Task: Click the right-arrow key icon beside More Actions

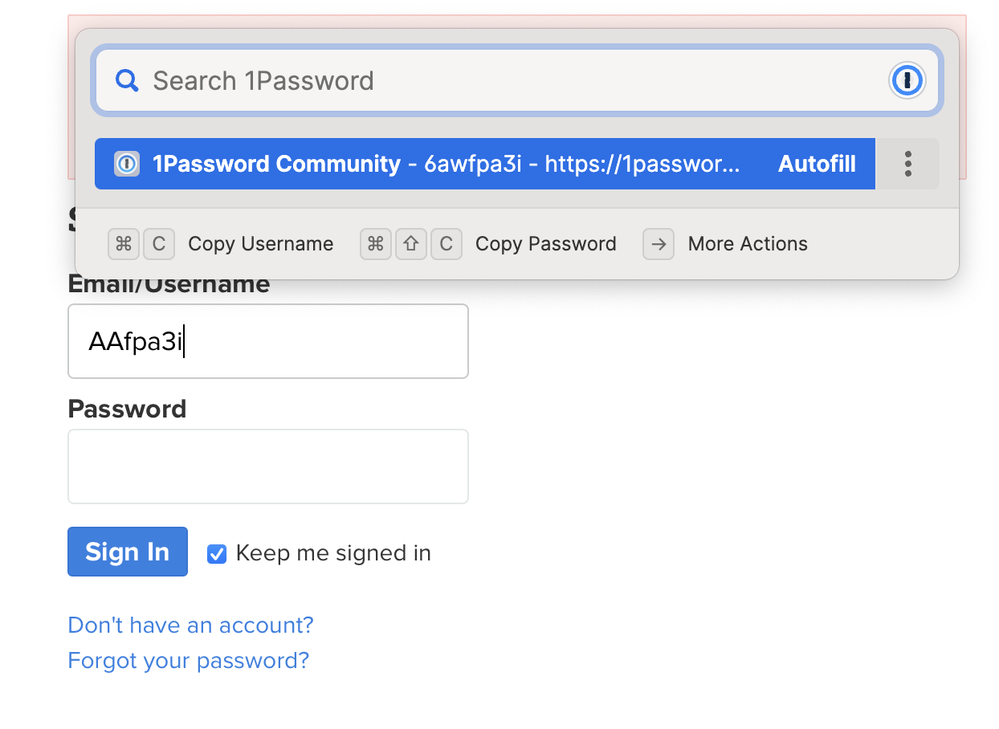Action: pos(658,244)
